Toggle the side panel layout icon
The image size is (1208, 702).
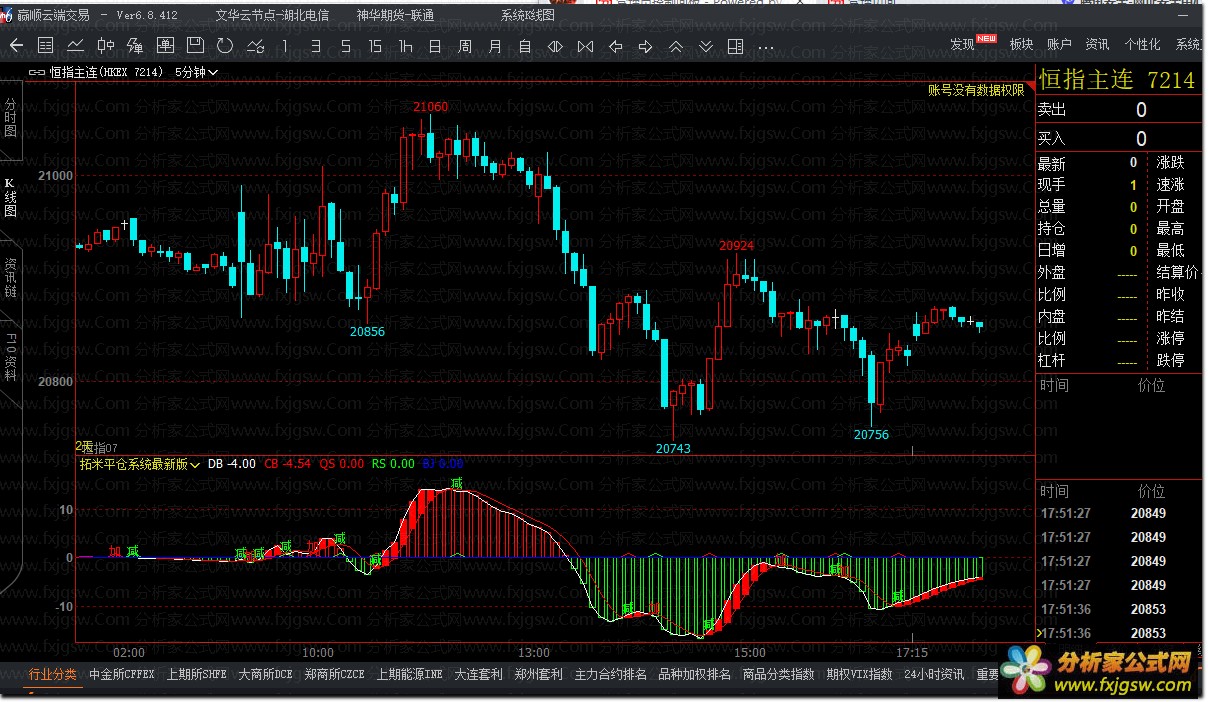tap(736, 46)
